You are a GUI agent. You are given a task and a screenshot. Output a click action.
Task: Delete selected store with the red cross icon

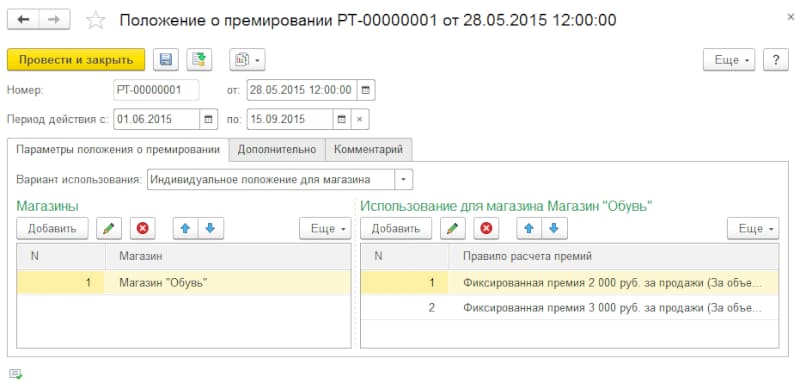[142, 228]
